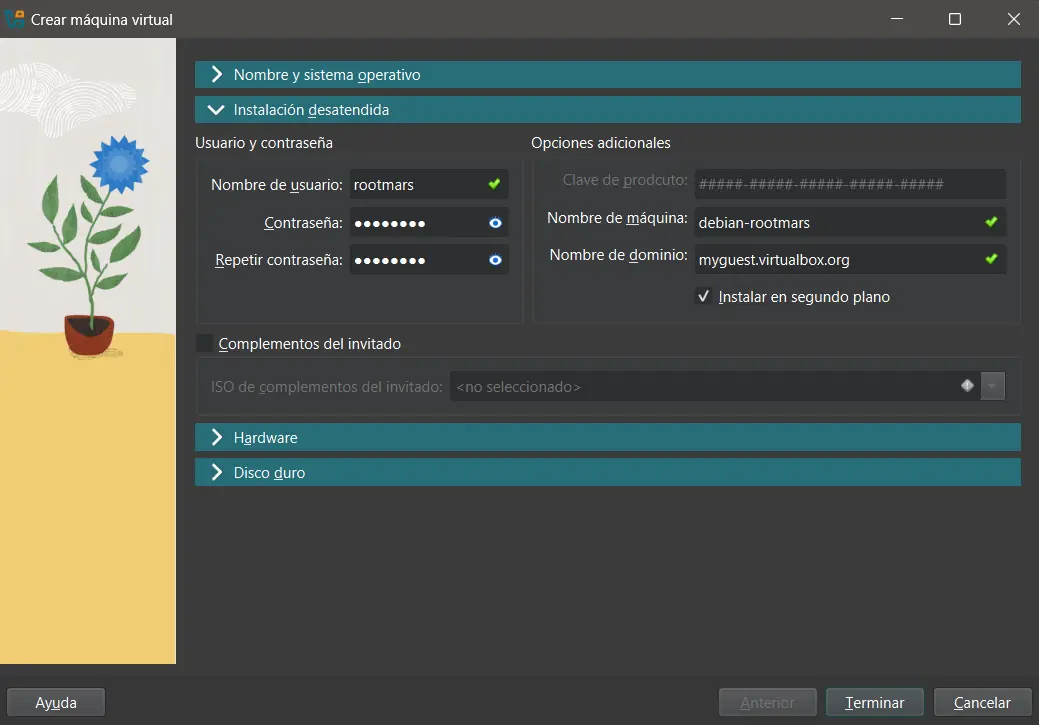Viewport: 1039px width, 725px height.
Task: Click the green checkmark beside machine name
Action: (991, 221)
